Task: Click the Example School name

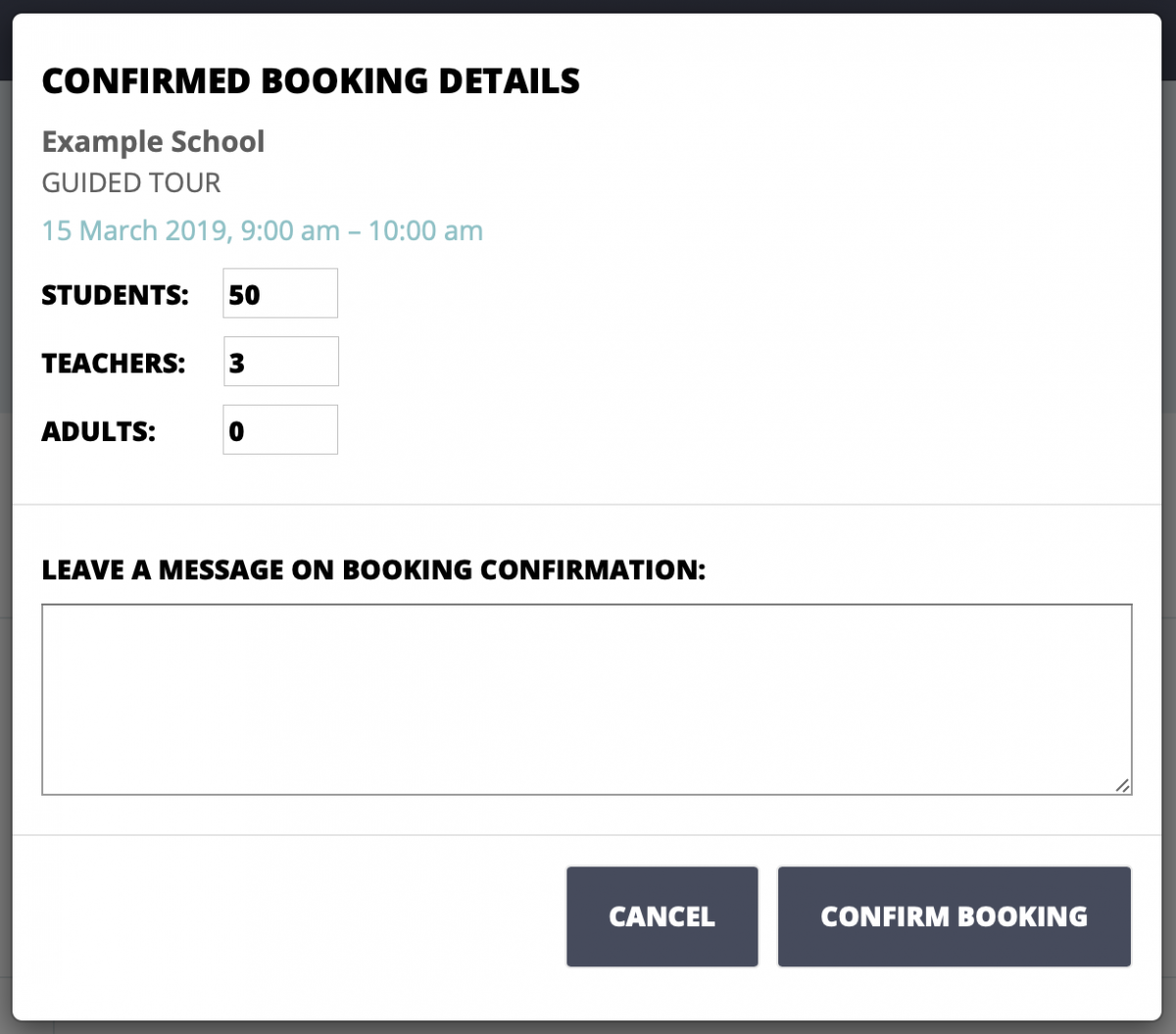Action: tap(153, 142)
